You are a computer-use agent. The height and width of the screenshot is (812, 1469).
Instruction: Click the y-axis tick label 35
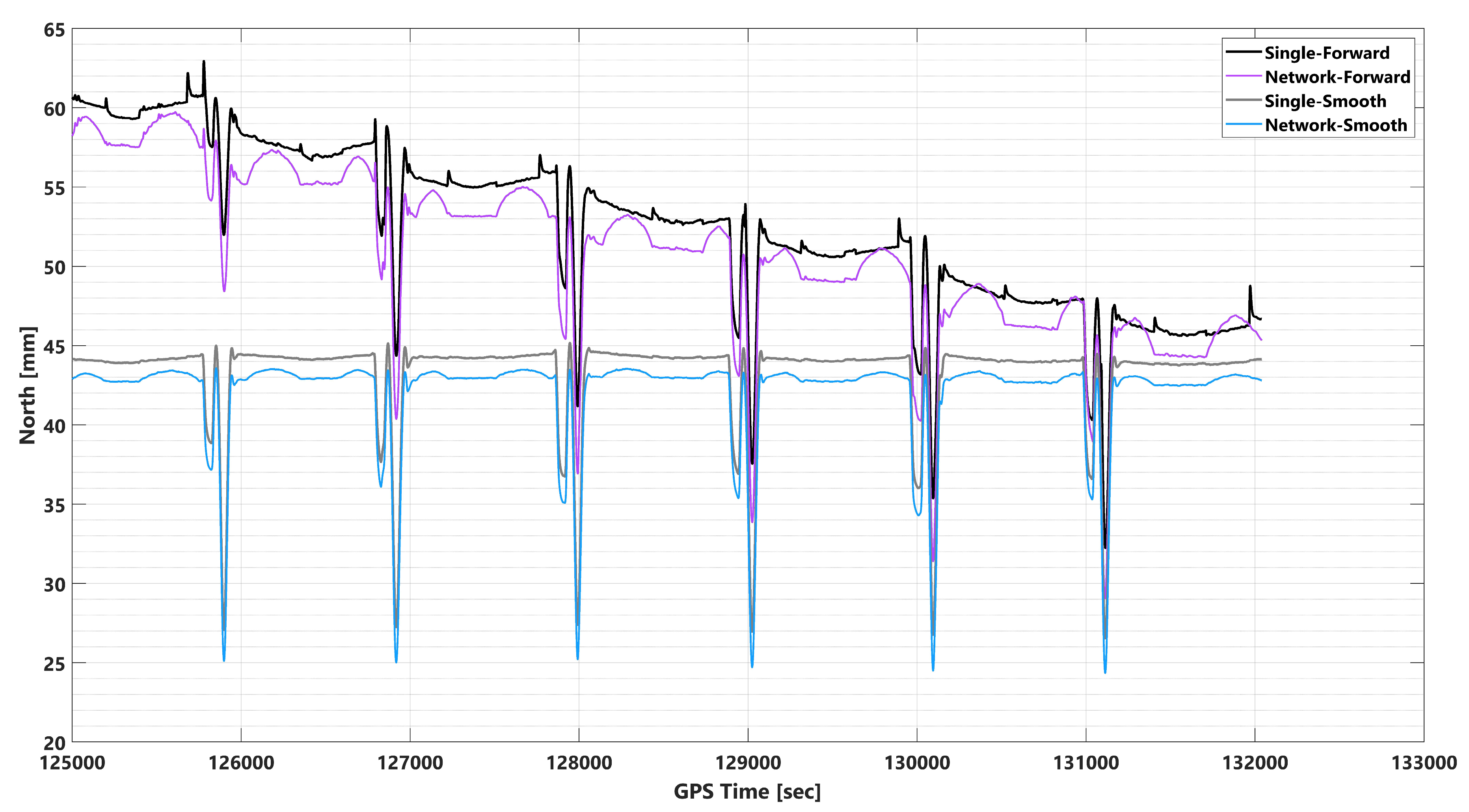[54, 505]
